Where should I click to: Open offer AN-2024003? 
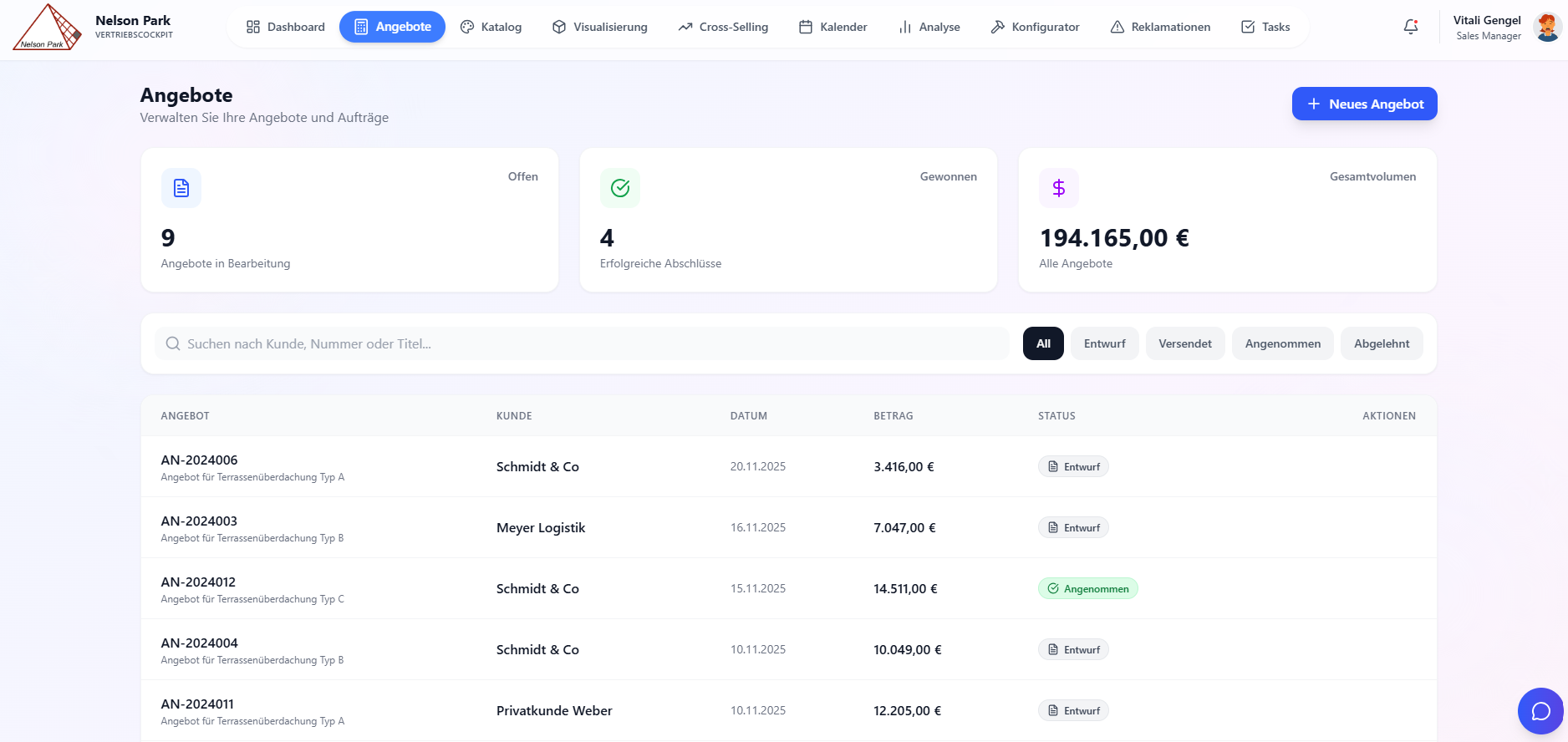(199, 521)
